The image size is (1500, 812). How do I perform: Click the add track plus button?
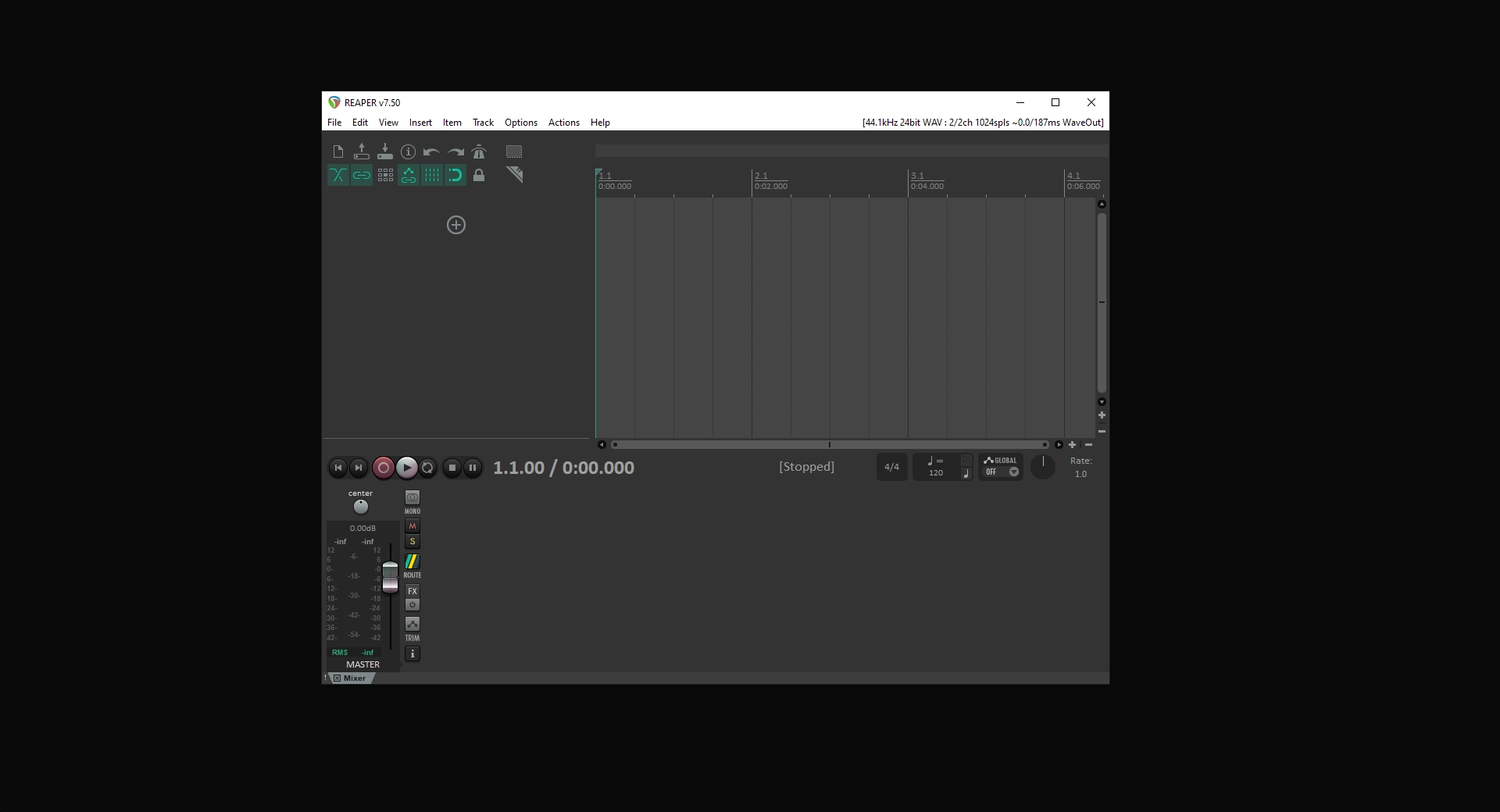click(455, 225)
